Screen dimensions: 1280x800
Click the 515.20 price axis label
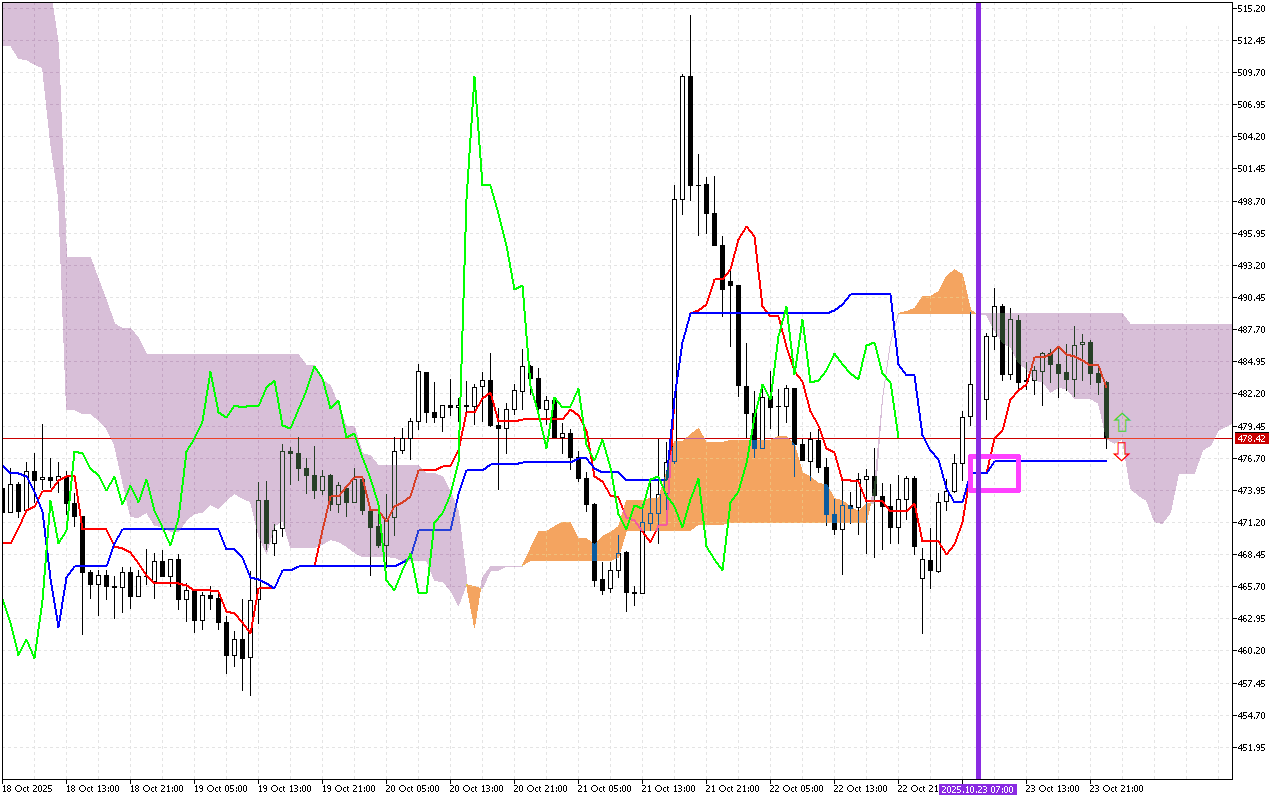click(x=1252, y=8)
